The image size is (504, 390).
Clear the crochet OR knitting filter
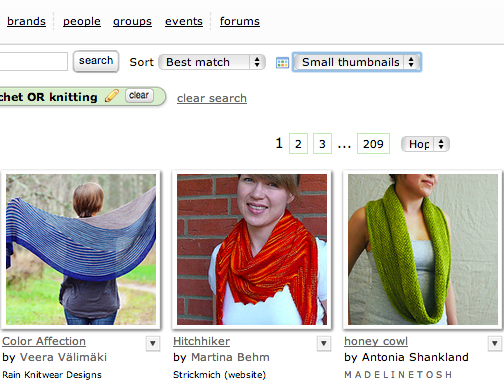139,95
